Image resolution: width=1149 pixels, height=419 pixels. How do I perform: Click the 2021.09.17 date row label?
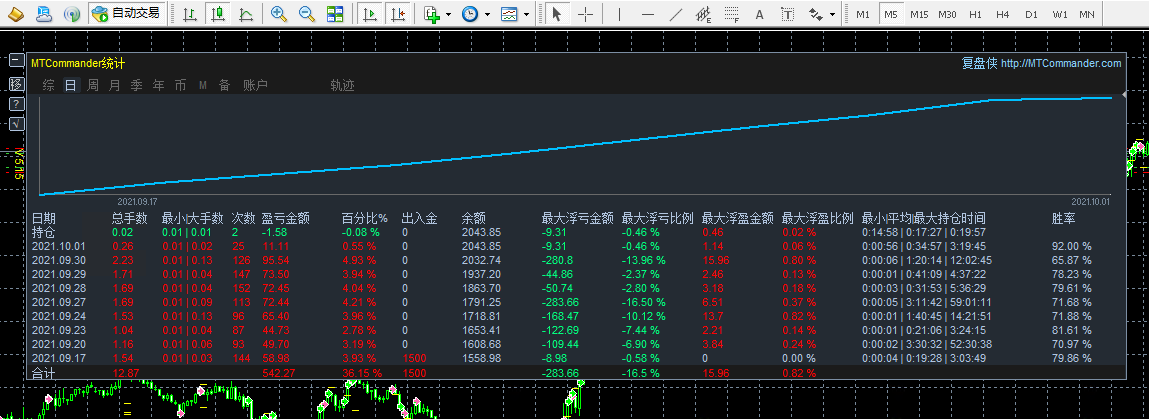[59, 358]
